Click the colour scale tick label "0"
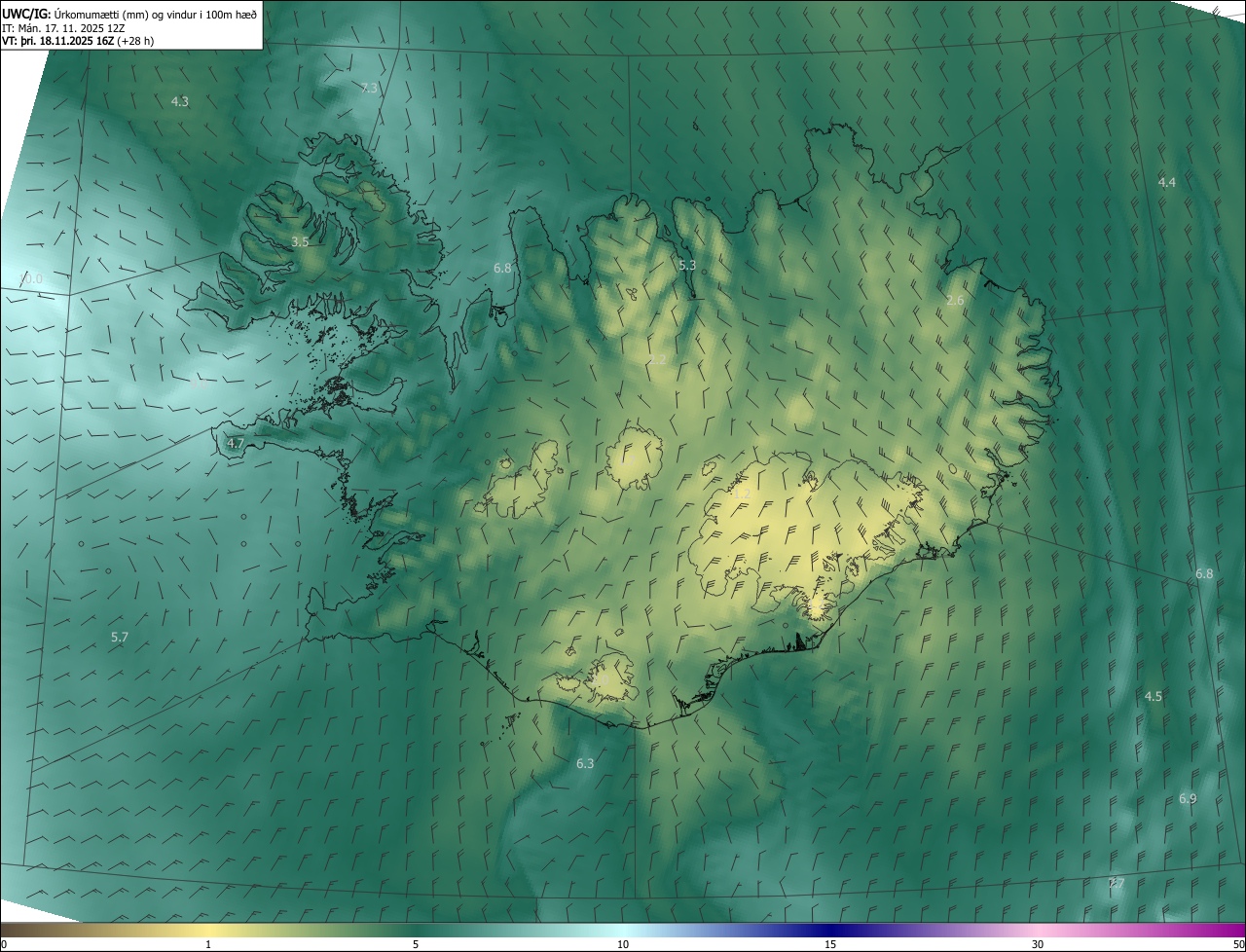 point(4,944)
